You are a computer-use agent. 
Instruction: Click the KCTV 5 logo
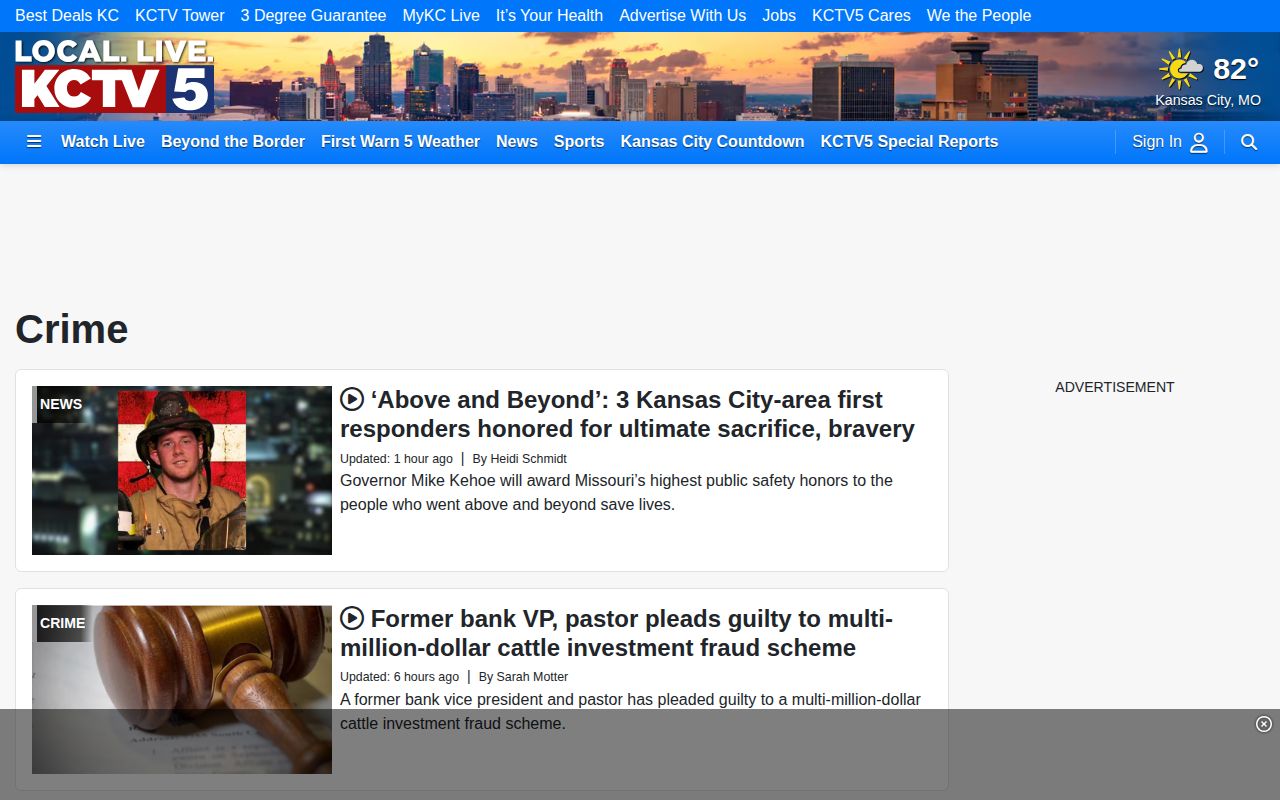(114, 76)
